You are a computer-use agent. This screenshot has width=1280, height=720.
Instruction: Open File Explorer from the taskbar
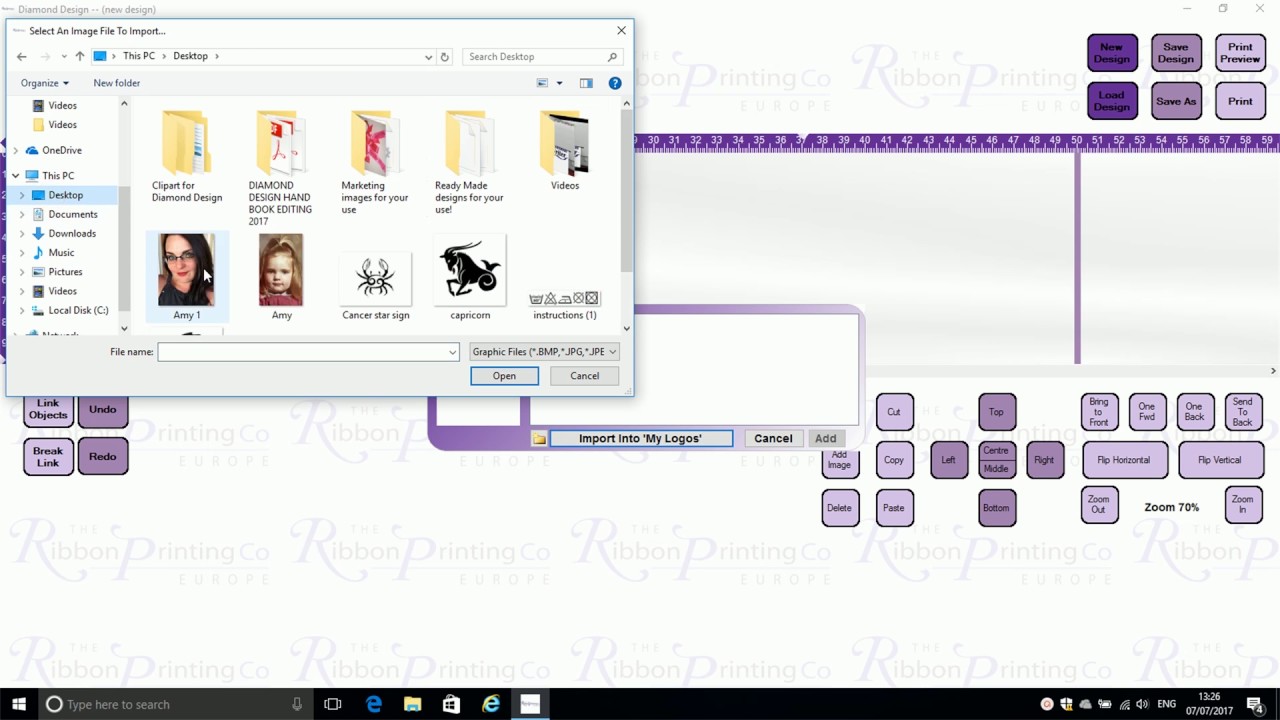[412, 704]
